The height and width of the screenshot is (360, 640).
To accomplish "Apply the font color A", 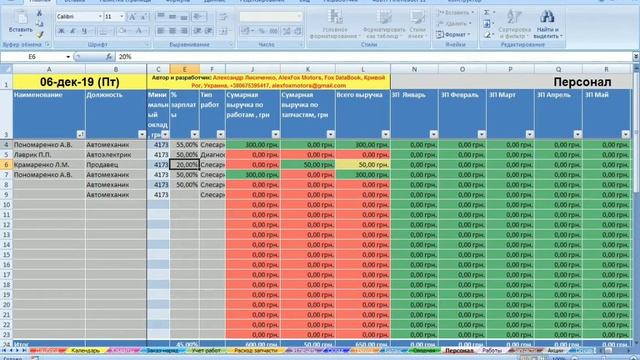I will [139, 31].
